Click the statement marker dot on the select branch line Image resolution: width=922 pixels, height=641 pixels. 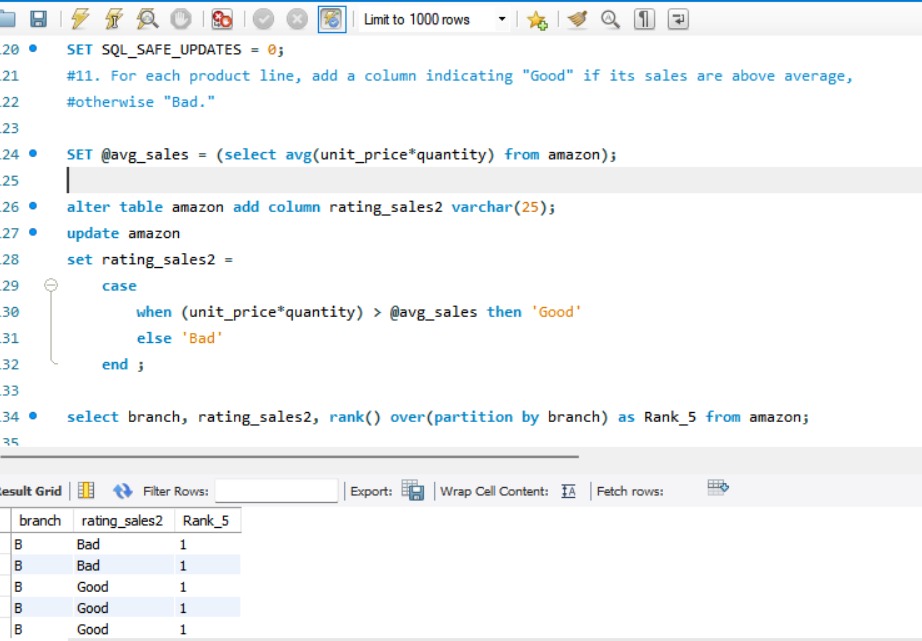(x=33, y=416)
